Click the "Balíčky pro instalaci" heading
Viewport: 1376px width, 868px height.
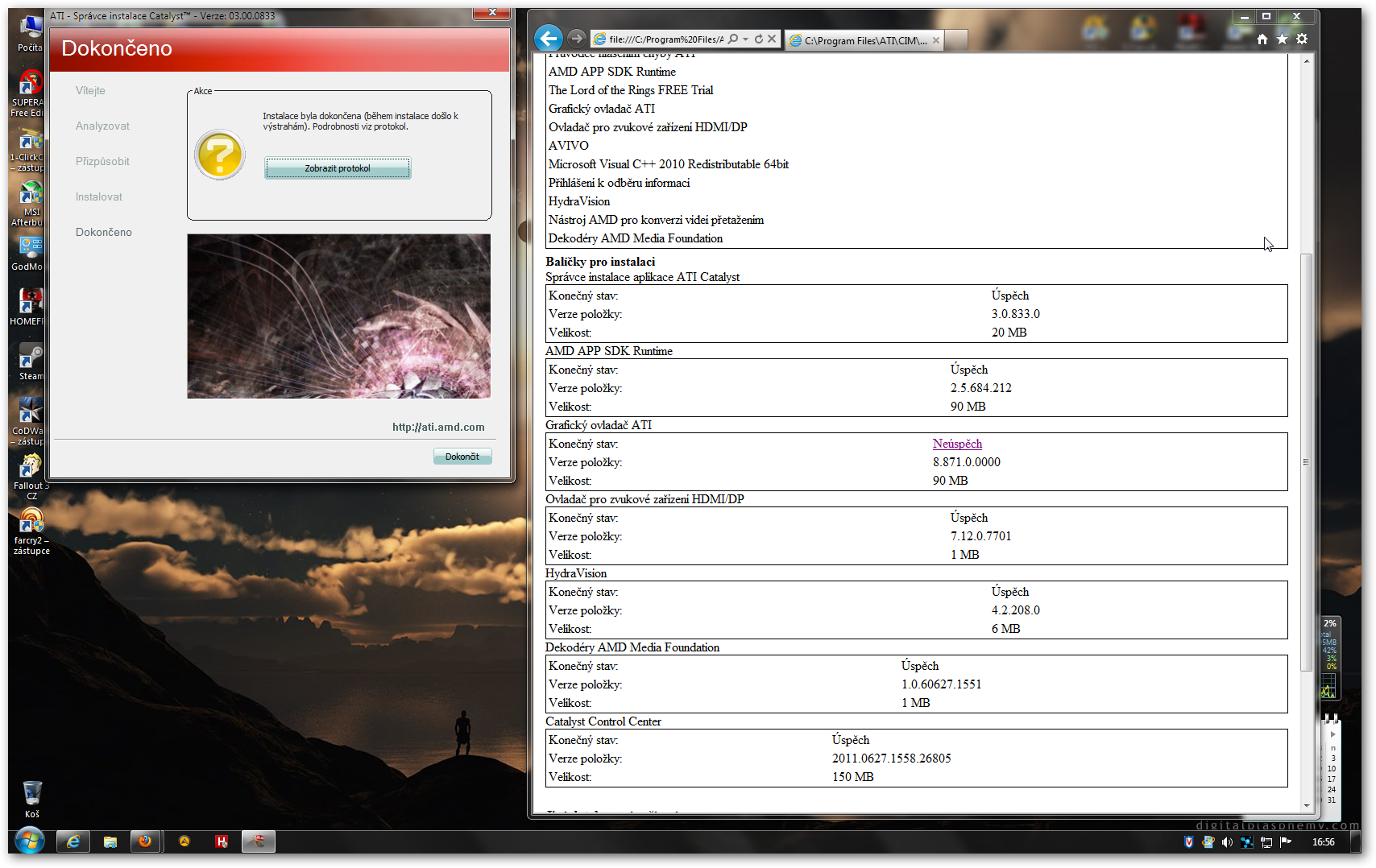pos(600,262)
